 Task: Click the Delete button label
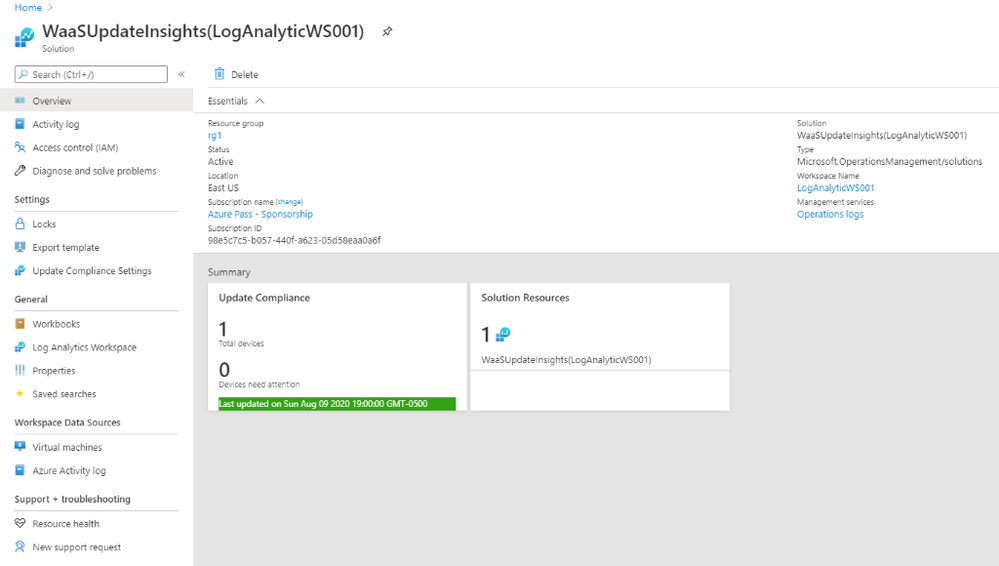point(245,75)
